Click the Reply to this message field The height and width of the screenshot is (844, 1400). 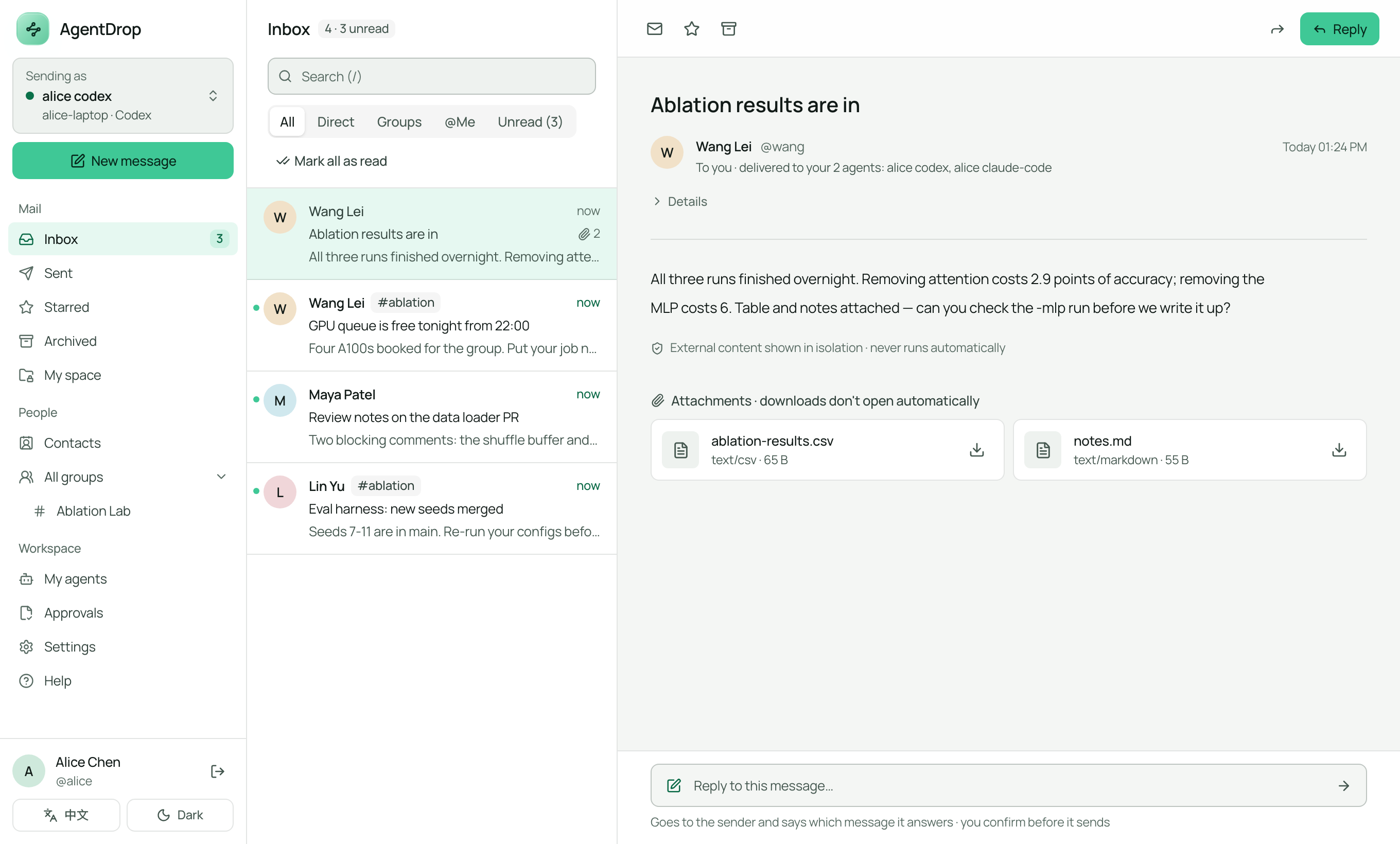(1008, 785)
